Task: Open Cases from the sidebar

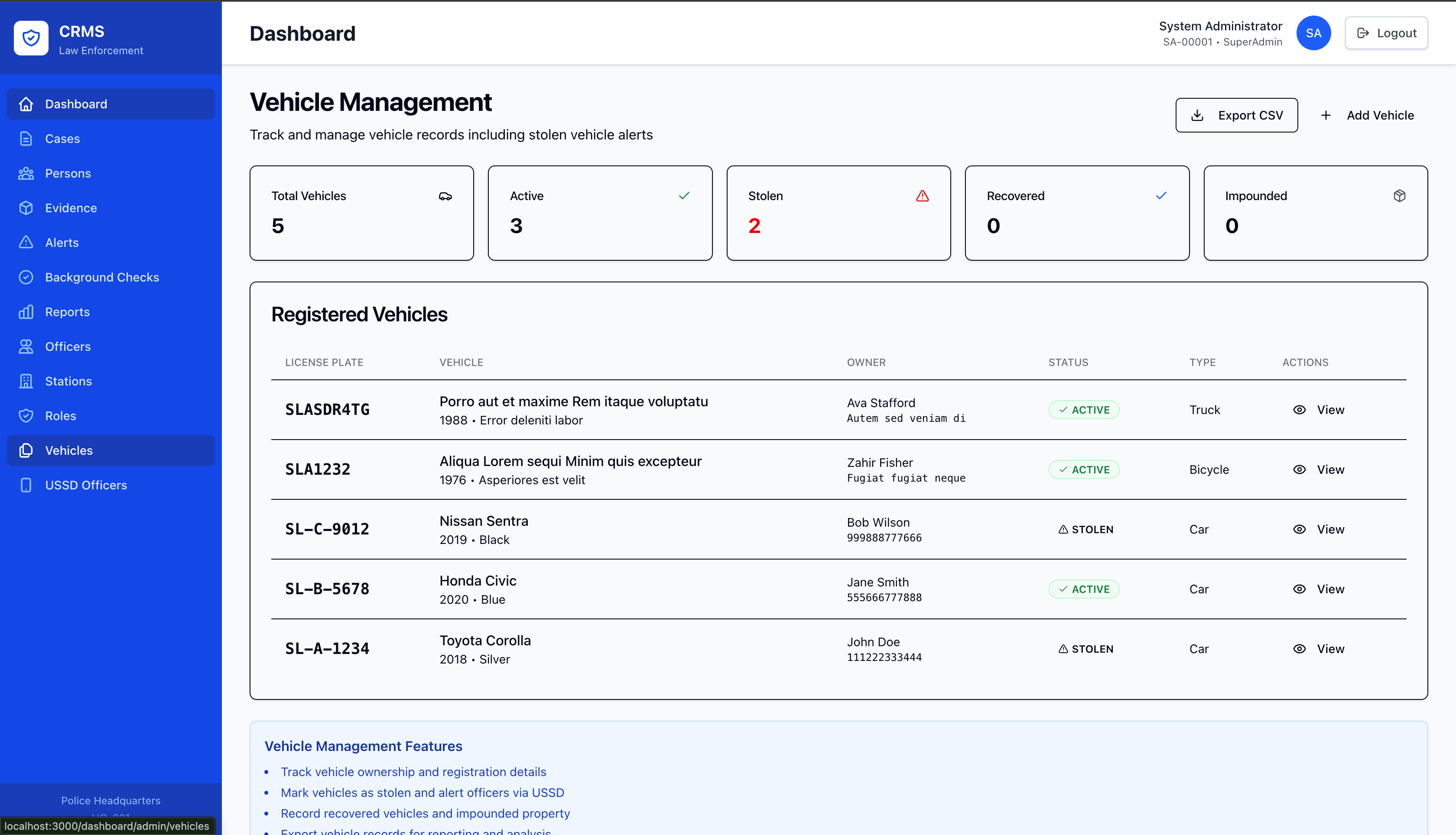Action: (111, 139)
